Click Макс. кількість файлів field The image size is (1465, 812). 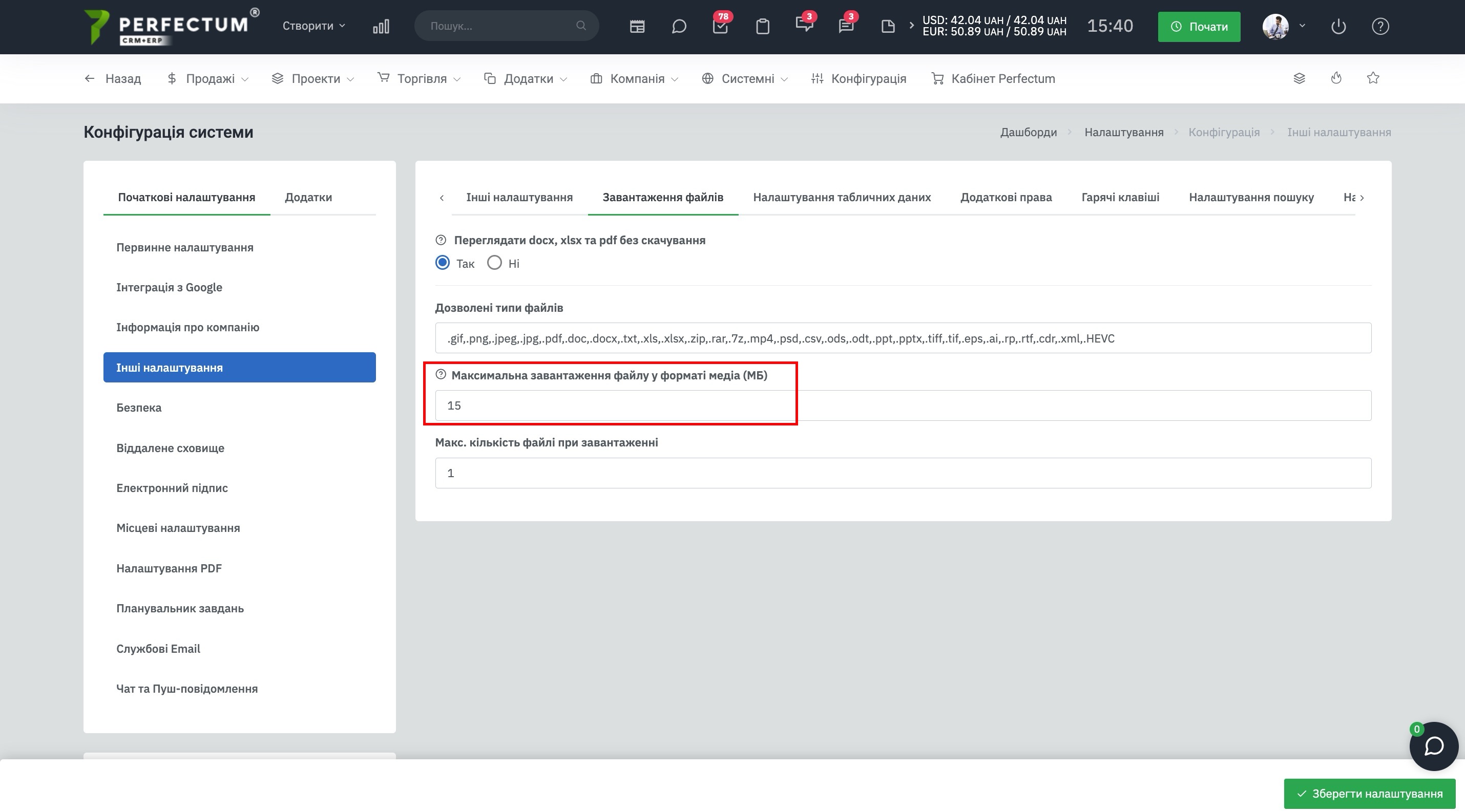click(903, 473)
